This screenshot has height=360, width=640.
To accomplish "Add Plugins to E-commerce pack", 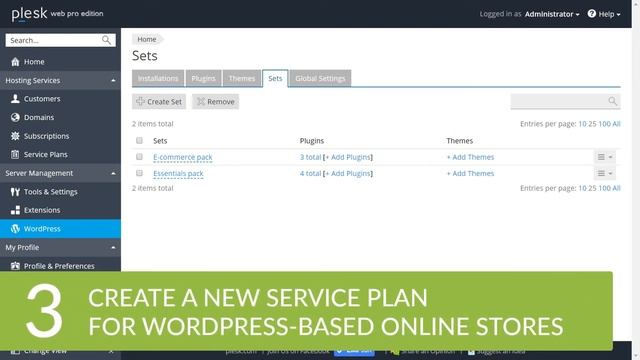I will coord(348,157).
